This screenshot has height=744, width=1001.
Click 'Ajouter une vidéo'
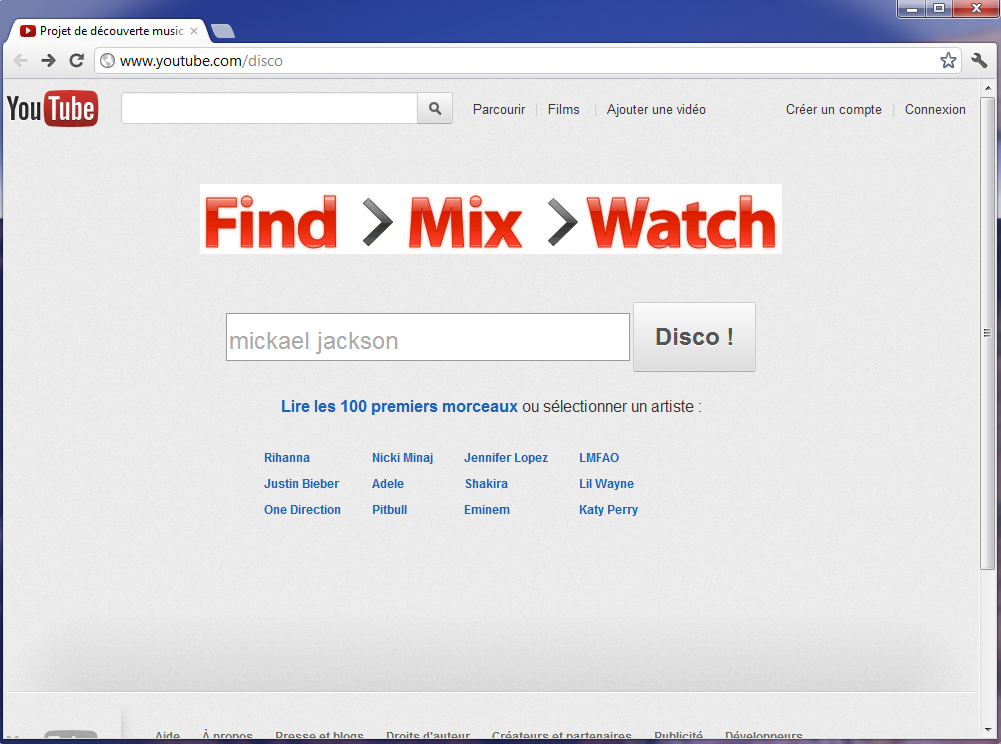[x=656, y=110]
